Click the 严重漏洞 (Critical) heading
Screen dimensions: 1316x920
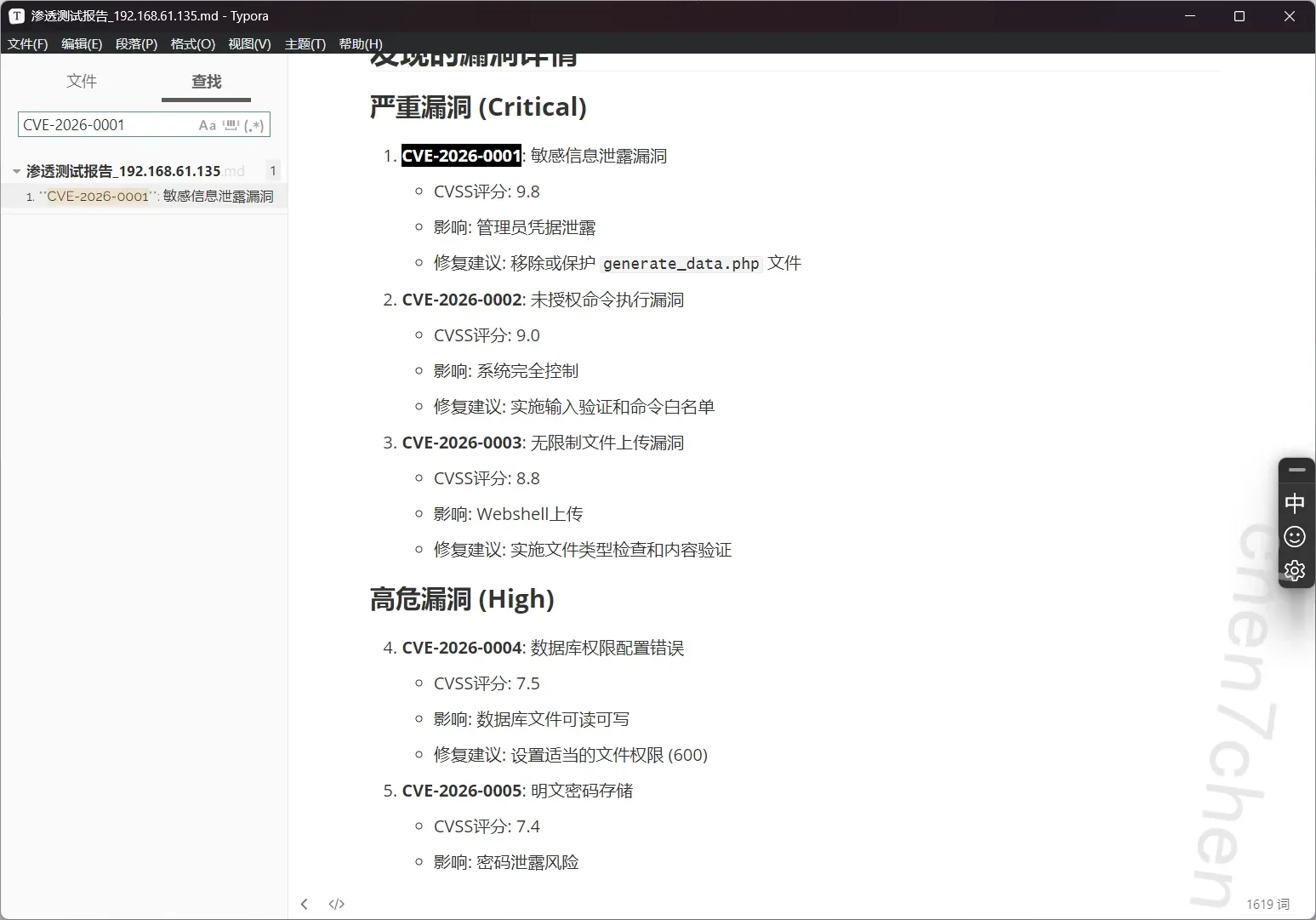(478, 107)
